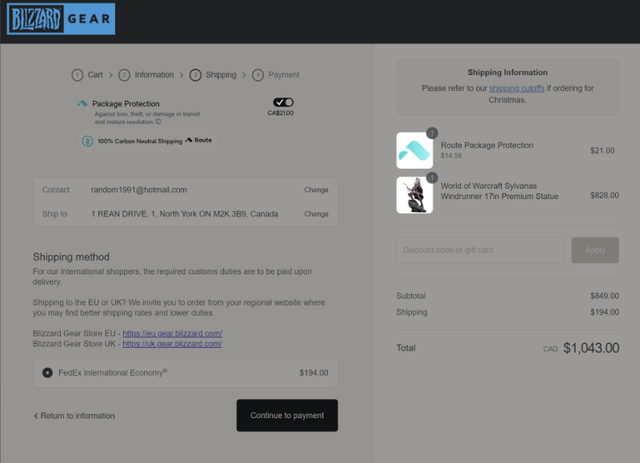
Task: Click the Apply discount button
Action: tap(595, 250)
